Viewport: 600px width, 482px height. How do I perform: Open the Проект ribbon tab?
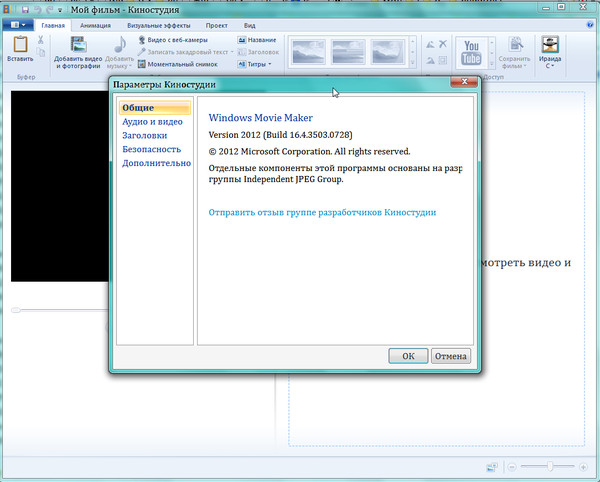(x=216, y=26)
